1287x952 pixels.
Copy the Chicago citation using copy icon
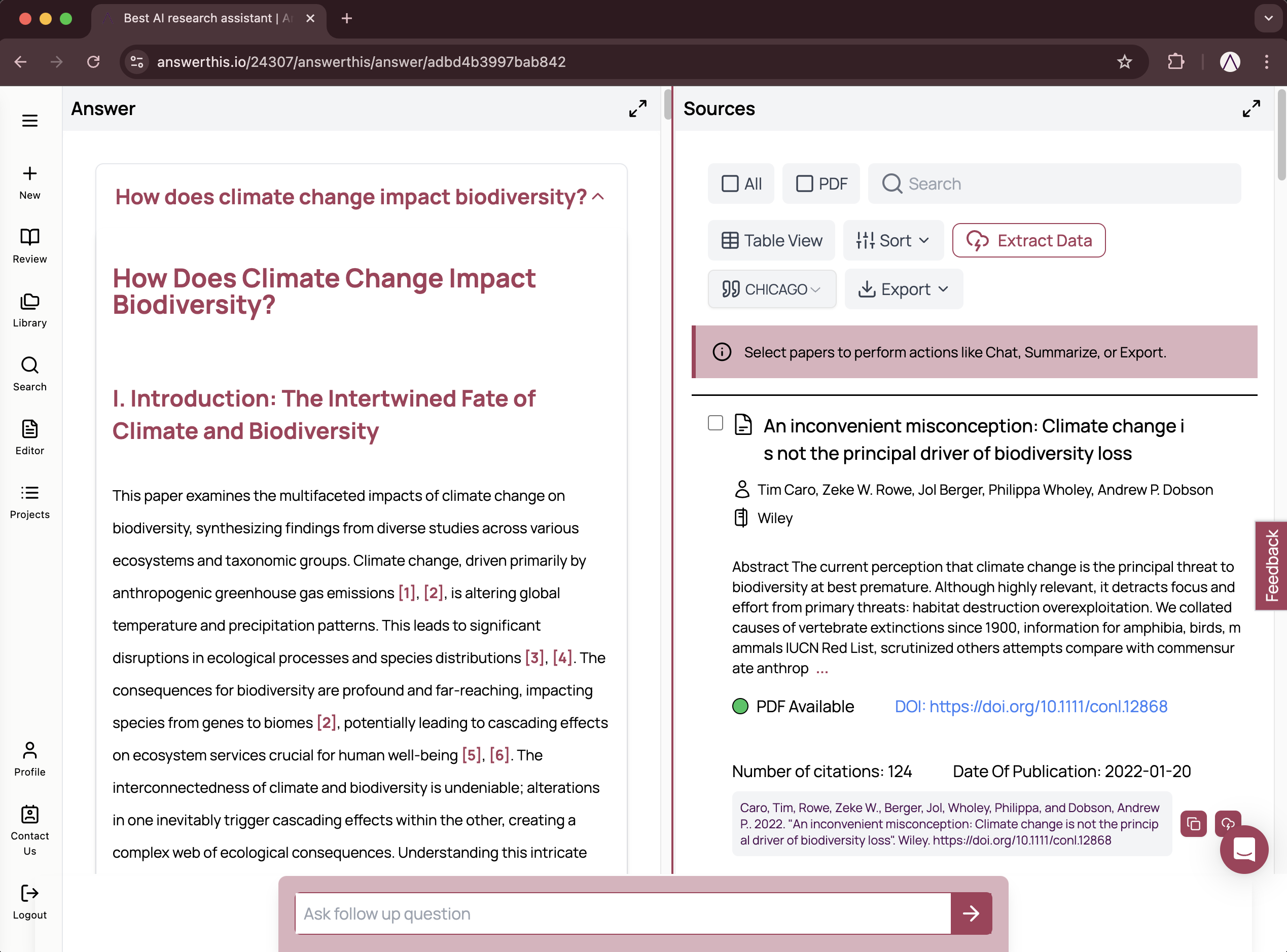click(x=1194, y=824)
